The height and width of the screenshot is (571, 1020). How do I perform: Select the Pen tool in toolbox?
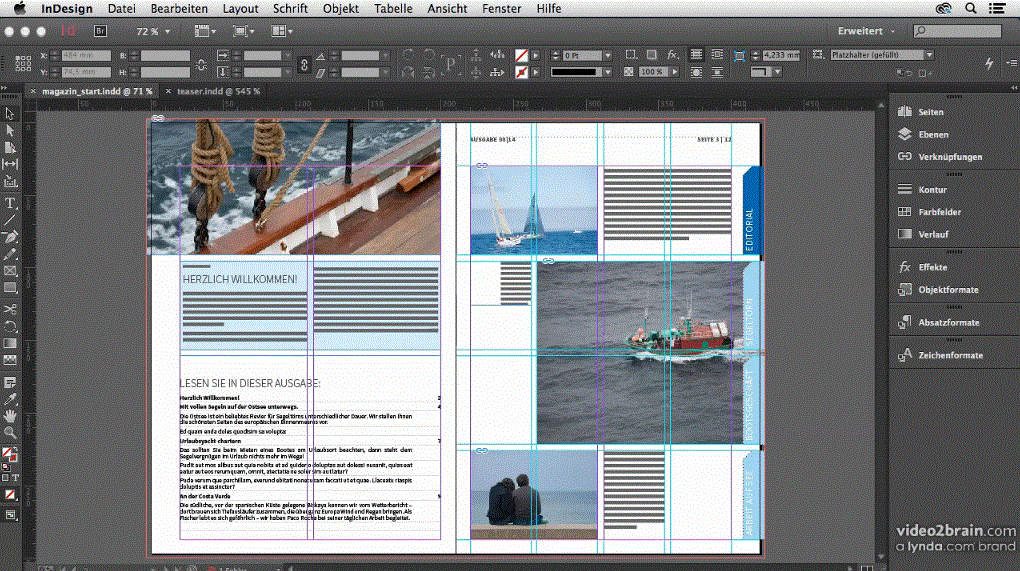[10, 237]
